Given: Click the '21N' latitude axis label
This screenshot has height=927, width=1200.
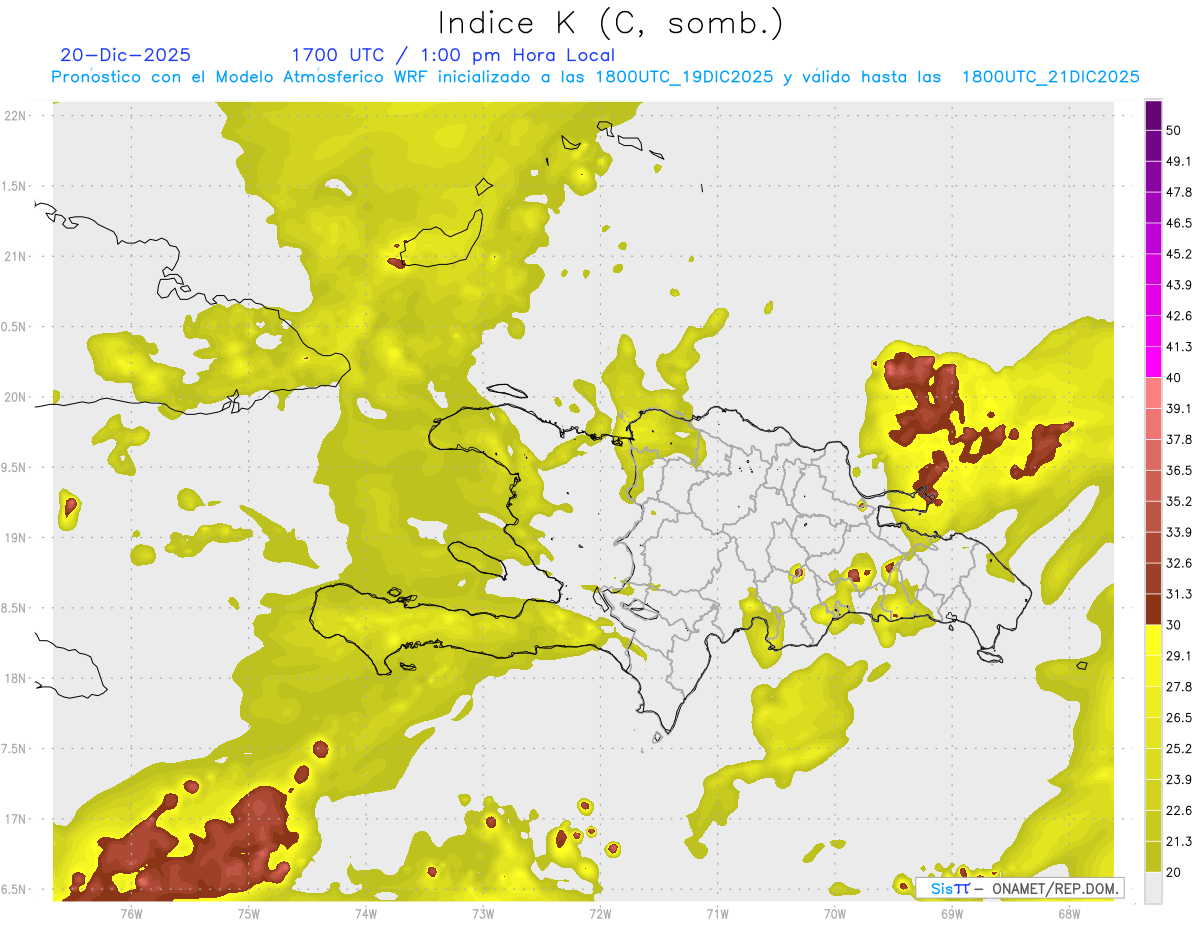Looking at the screenshot, I should click(x=15, y=256).
